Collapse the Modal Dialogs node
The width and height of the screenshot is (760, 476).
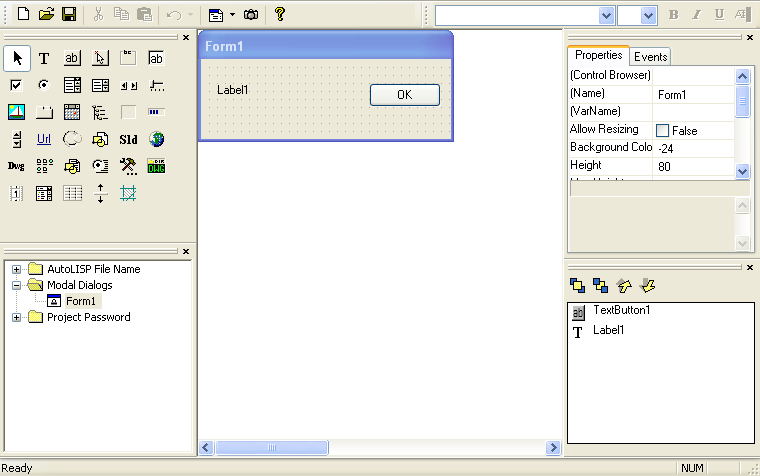tap(16, 285)
